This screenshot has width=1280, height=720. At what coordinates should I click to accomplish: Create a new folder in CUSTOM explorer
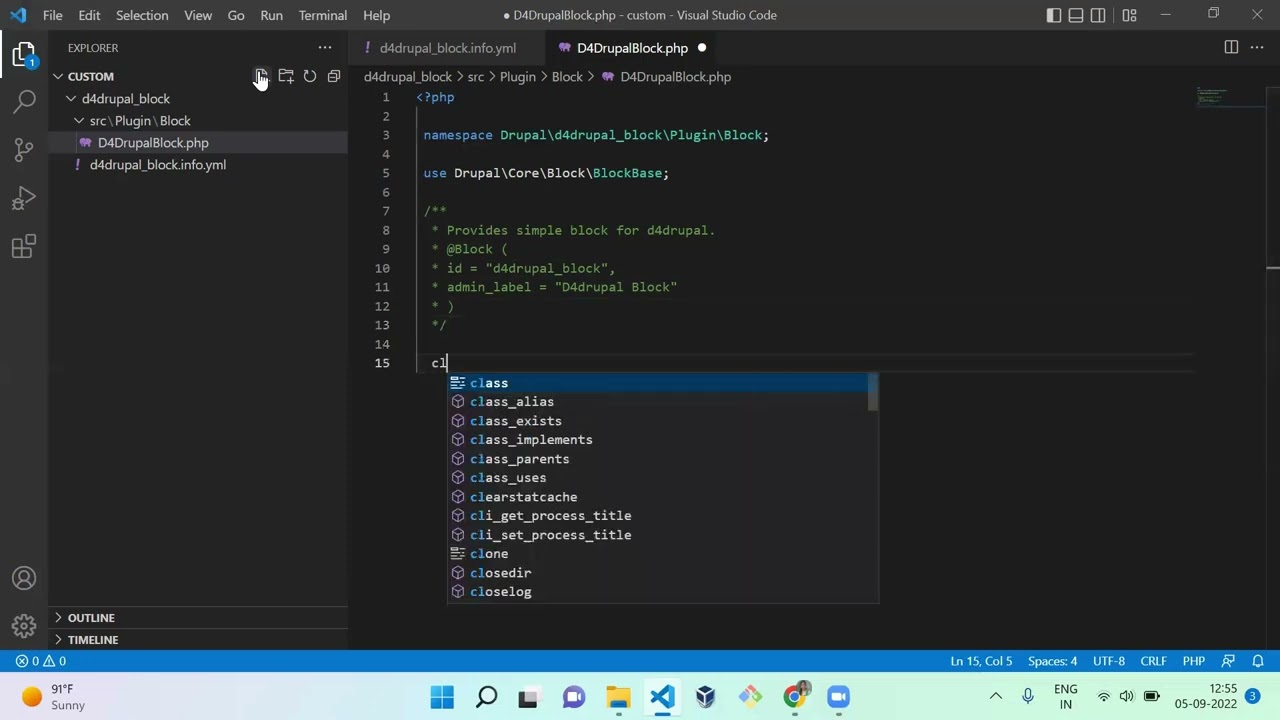pos(286,76)
